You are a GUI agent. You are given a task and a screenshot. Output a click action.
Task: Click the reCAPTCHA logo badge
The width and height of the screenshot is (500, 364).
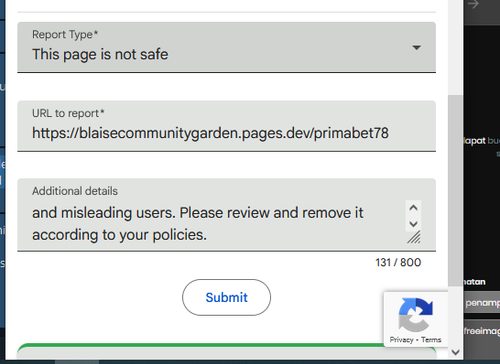[x=415, y=314]
